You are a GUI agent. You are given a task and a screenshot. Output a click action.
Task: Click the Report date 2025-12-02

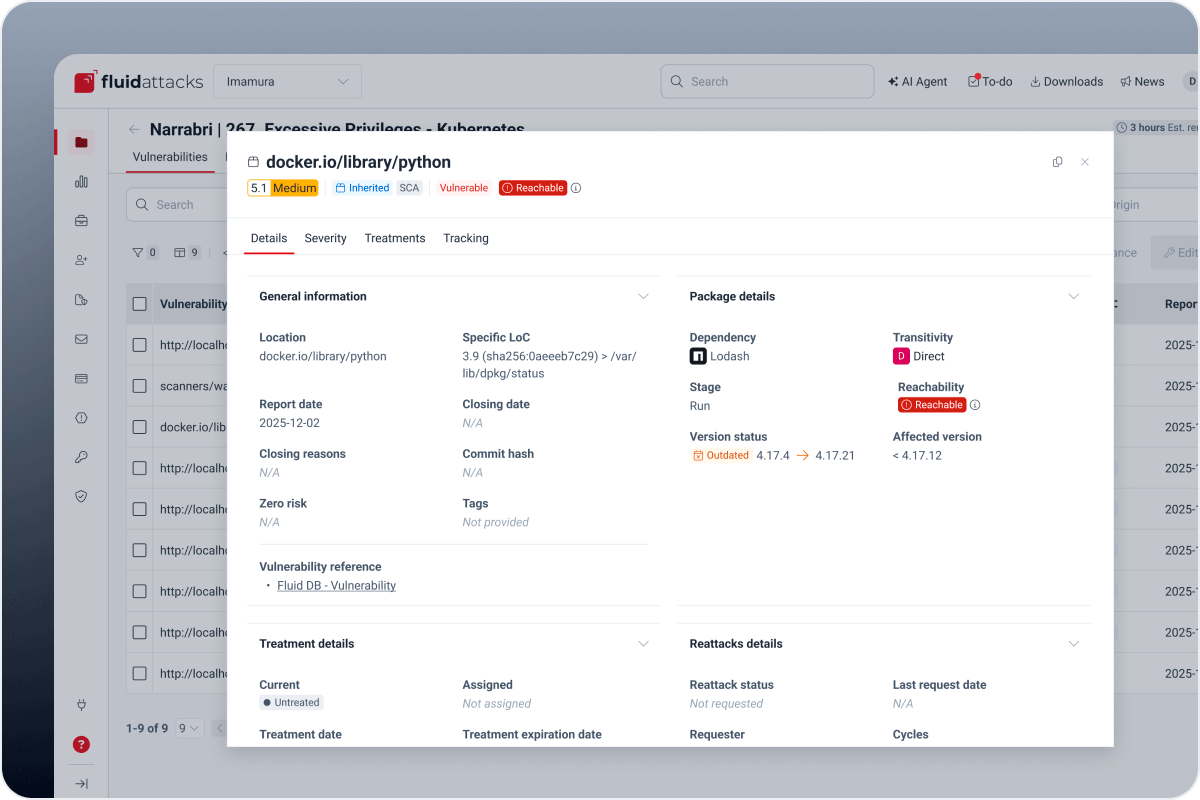tap(290, 423)
